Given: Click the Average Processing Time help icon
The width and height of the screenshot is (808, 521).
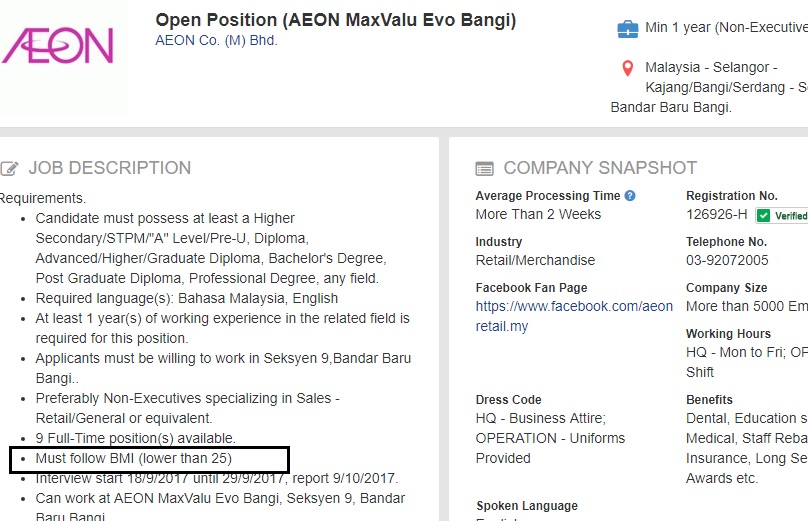Looking at the screenshot, I should click(630, 196).
